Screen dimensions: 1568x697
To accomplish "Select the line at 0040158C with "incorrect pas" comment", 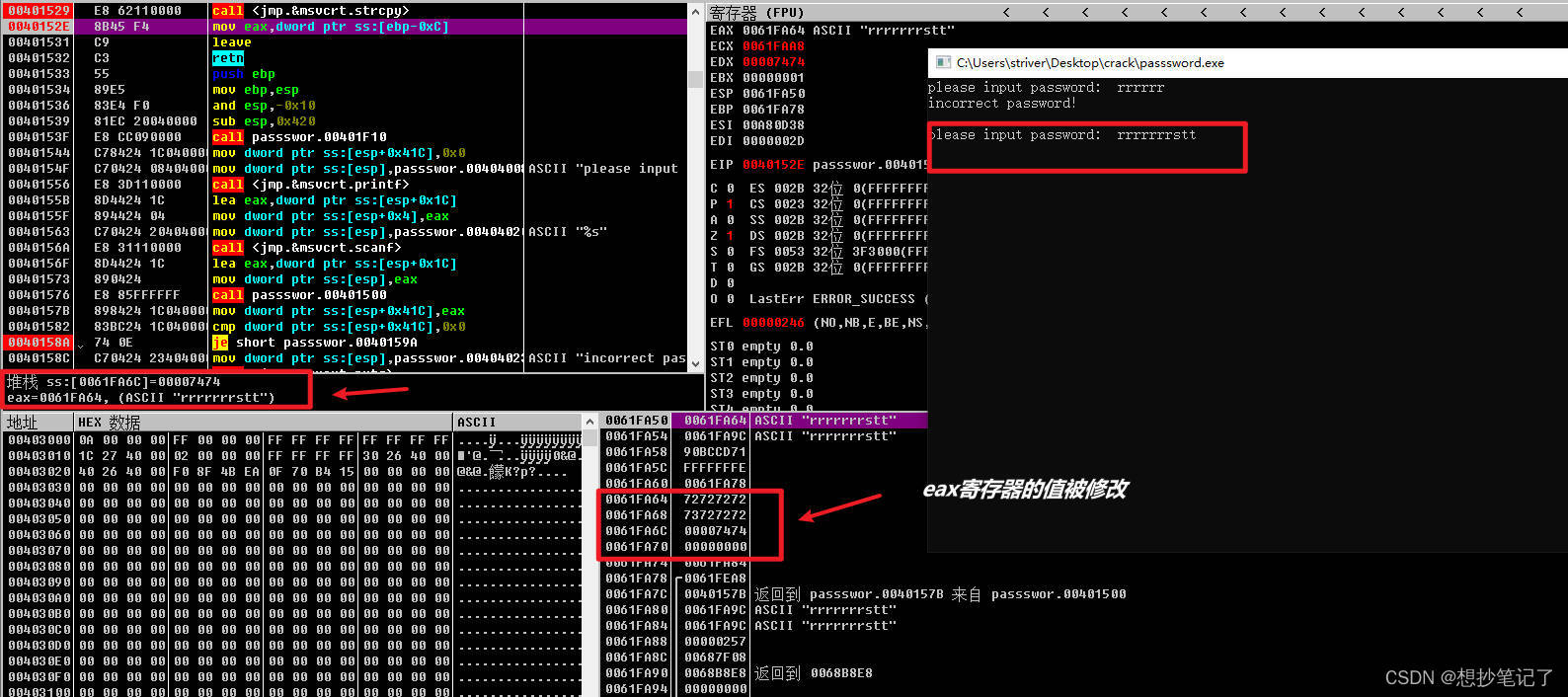I will 346,358.
